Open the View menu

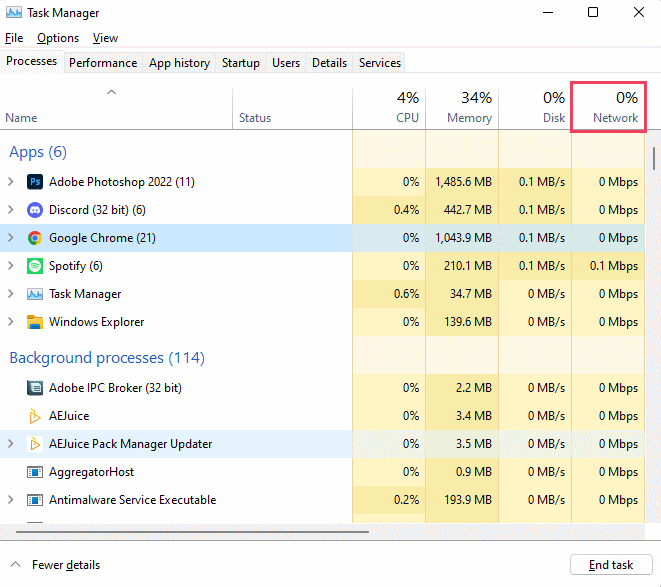(105, 38)
